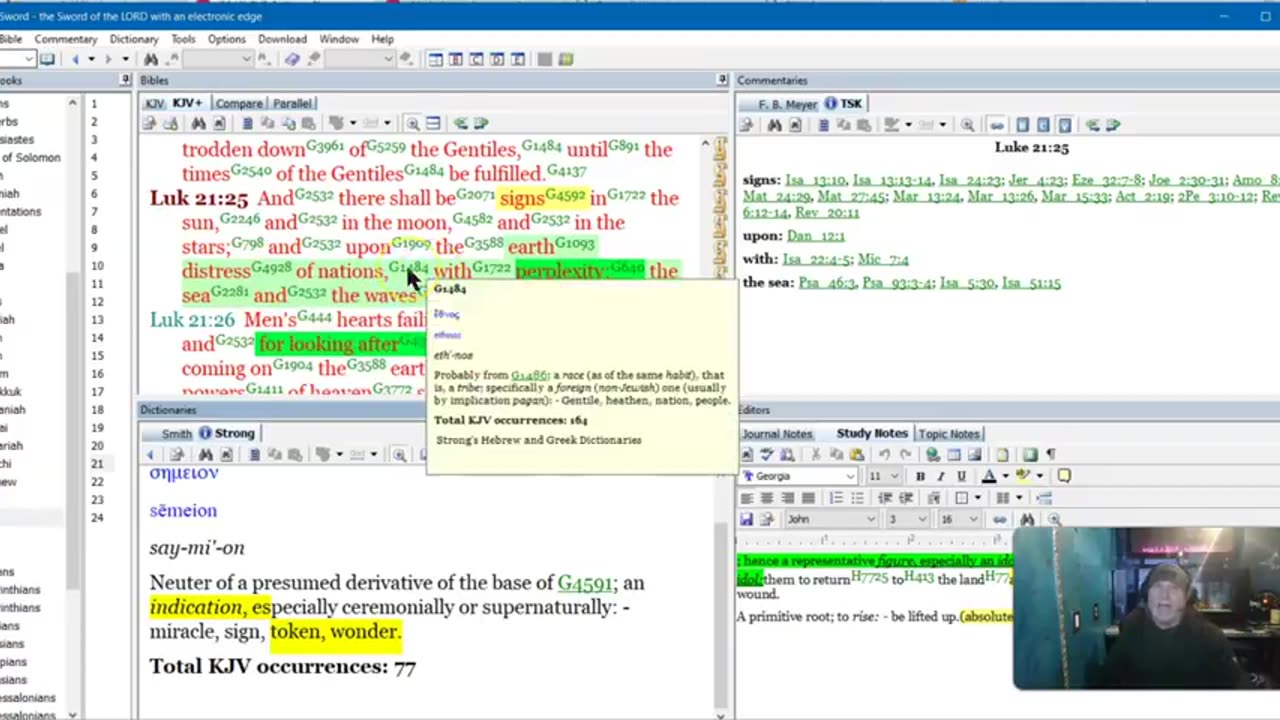
Task: Open the Isa 13:10 cross reference link
Action: click(x=816, y=180)
